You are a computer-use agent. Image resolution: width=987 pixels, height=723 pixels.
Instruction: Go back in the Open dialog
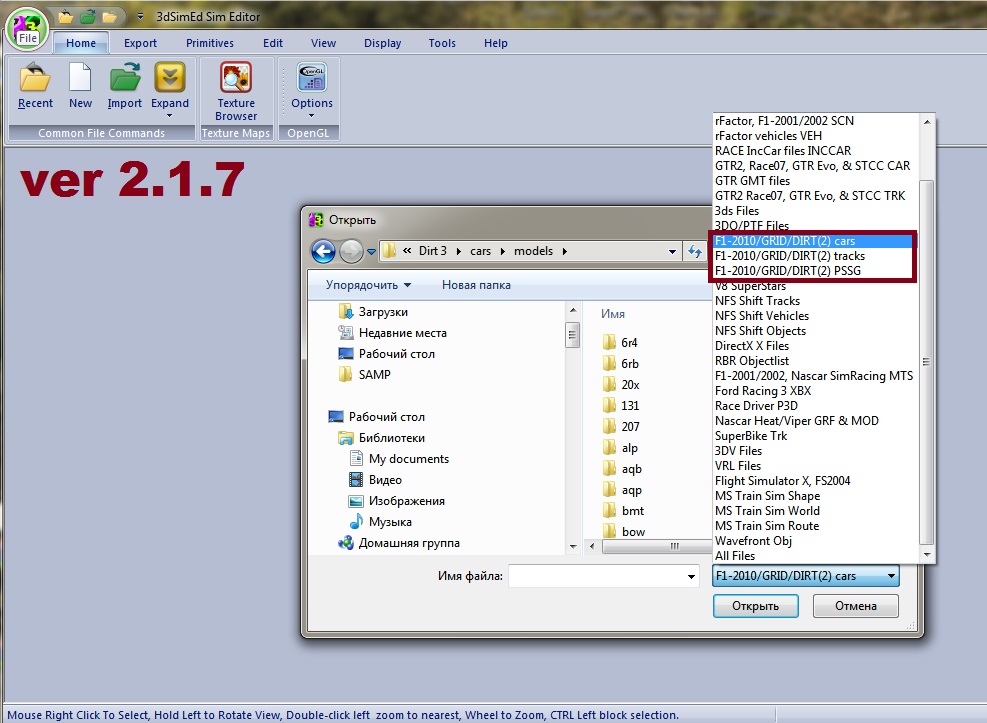[x=324, y=252]
